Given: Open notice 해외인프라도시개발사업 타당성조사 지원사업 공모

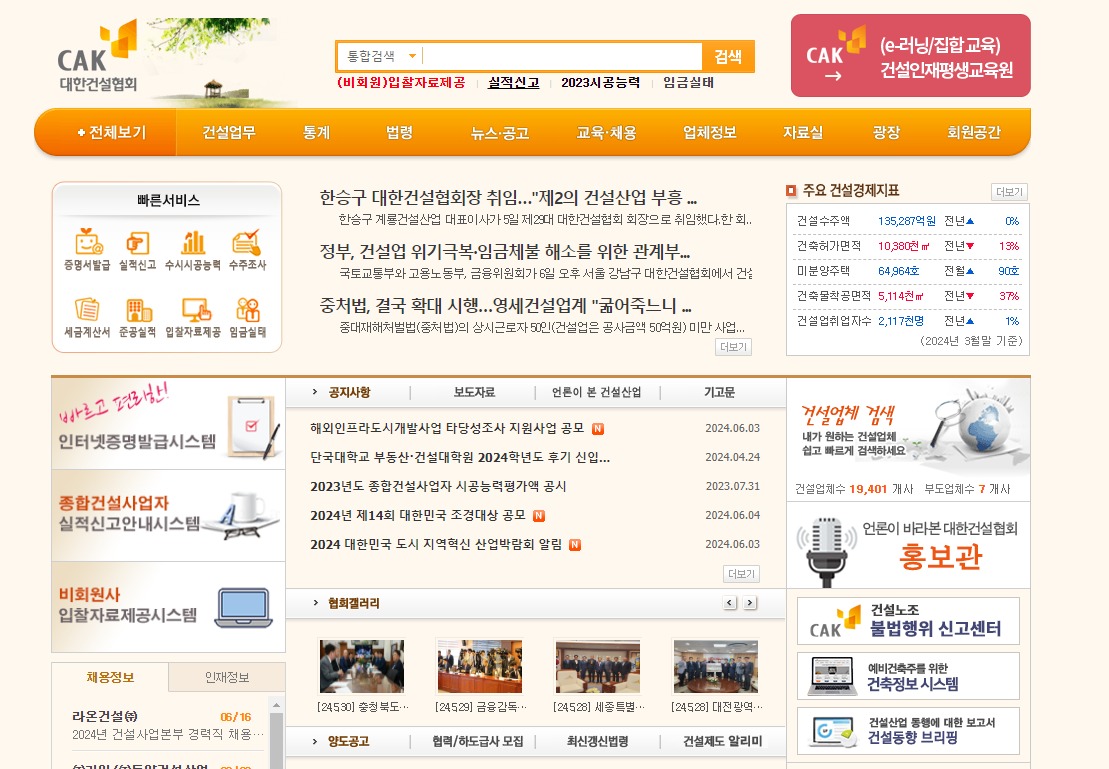Looking at the screenshot, I should [447, 428].
